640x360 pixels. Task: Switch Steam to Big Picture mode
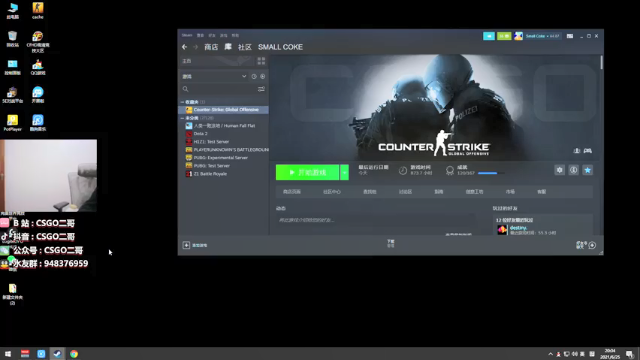click(570, 36)
